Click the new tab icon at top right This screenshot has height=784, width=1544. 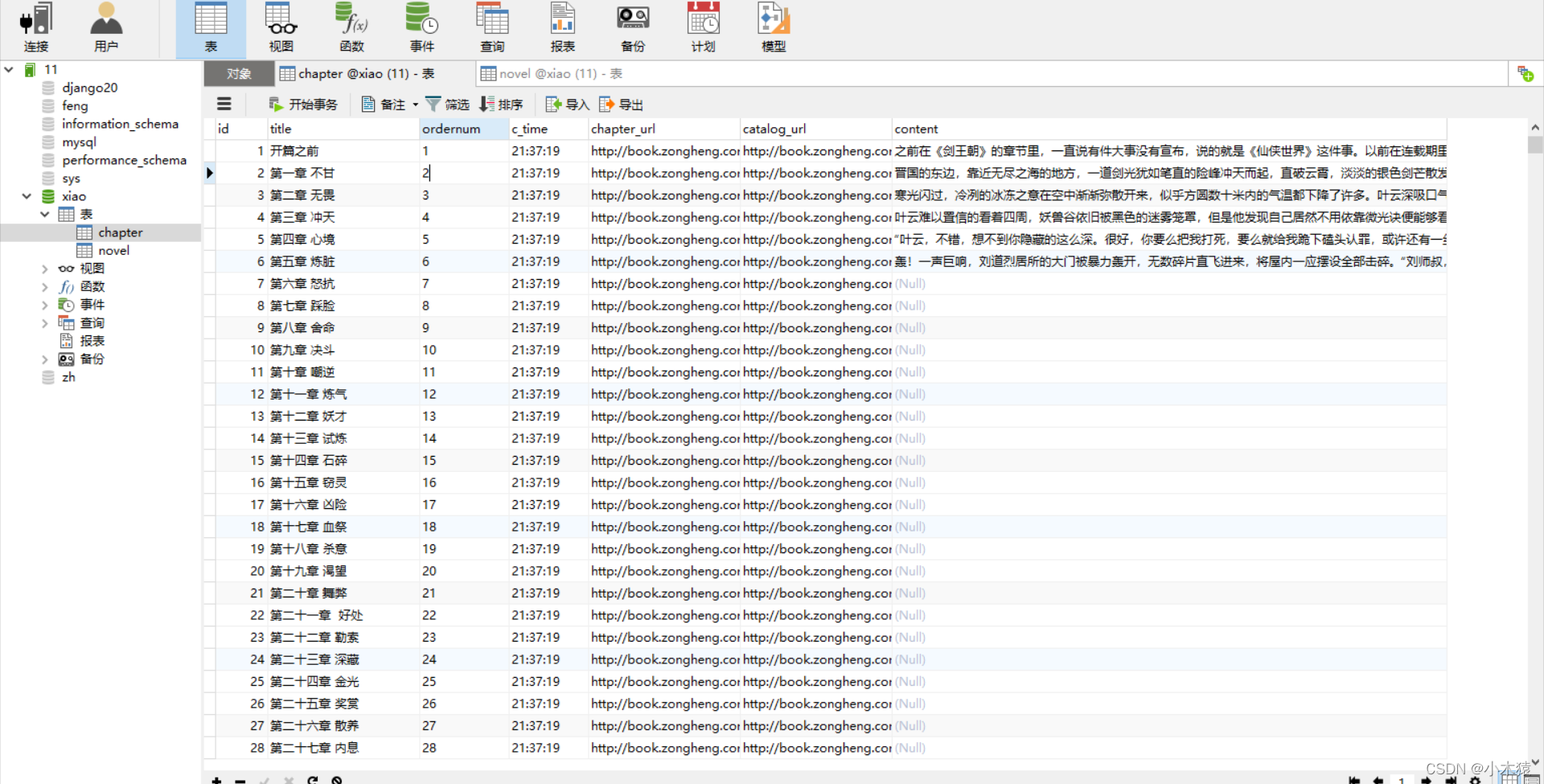1526,74
